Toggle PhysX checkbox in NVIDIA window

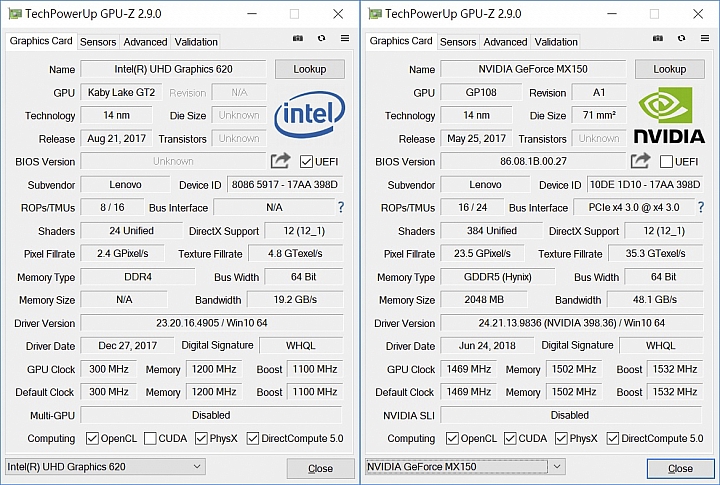(x=561, y=439)
